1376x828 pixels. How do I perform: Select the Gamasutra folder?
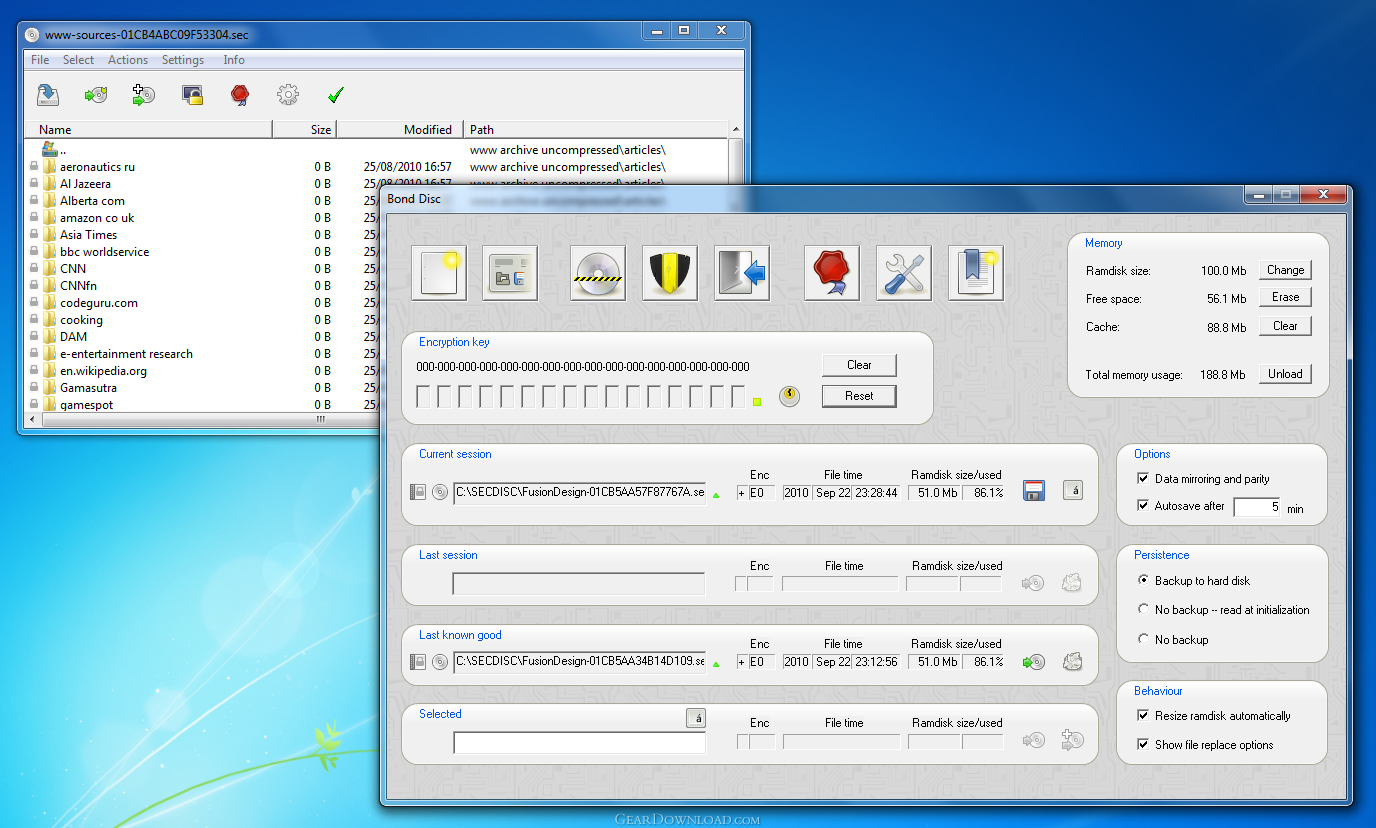[88, 388]
